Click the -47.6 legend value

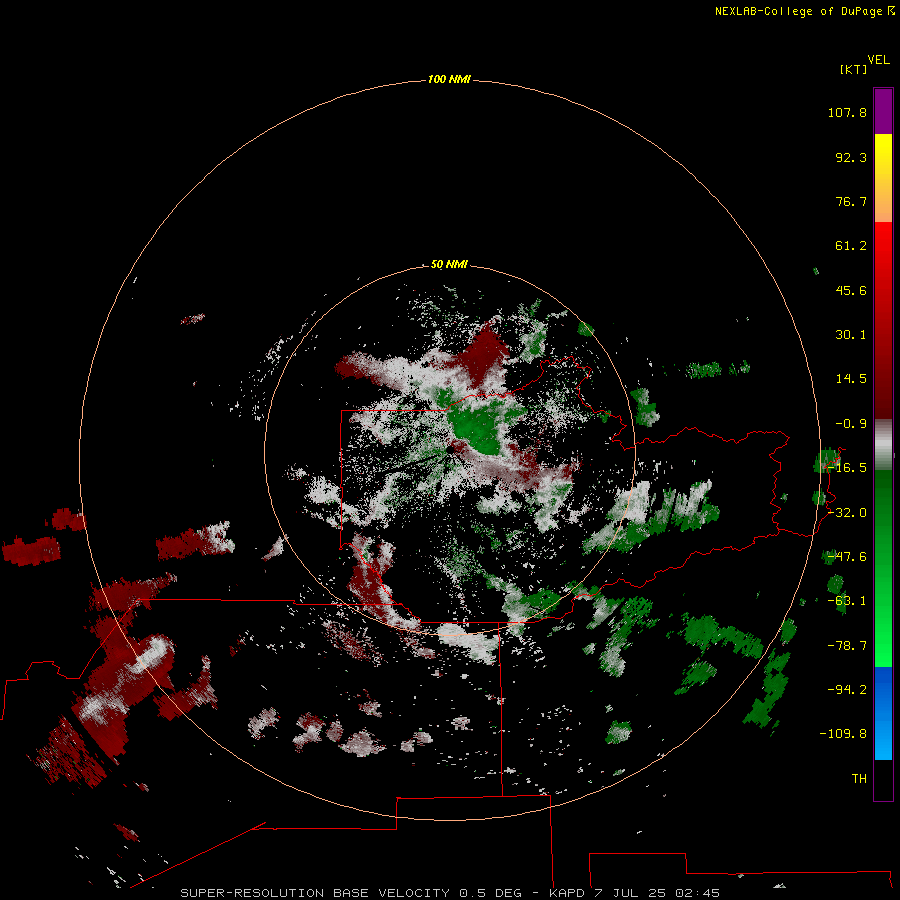(x=847, y=557)
